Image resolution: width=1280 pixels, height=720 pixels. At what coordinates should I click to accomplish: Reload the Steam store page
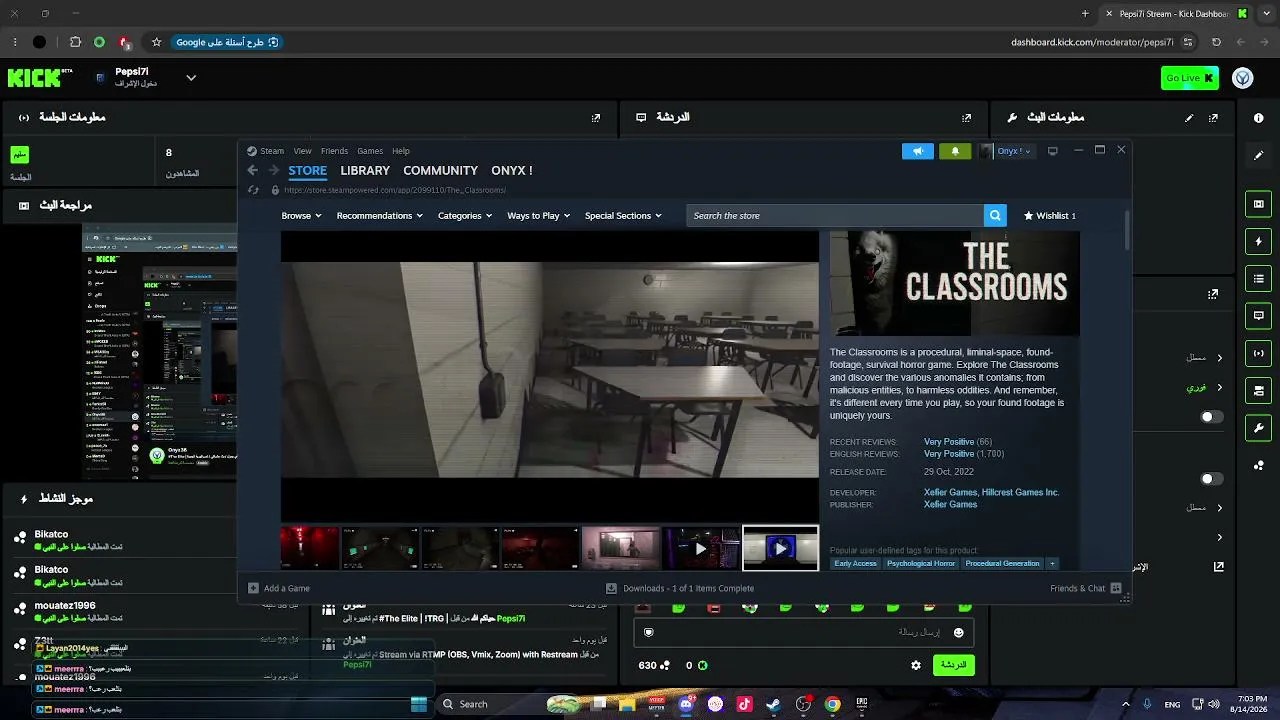[253, 190]
